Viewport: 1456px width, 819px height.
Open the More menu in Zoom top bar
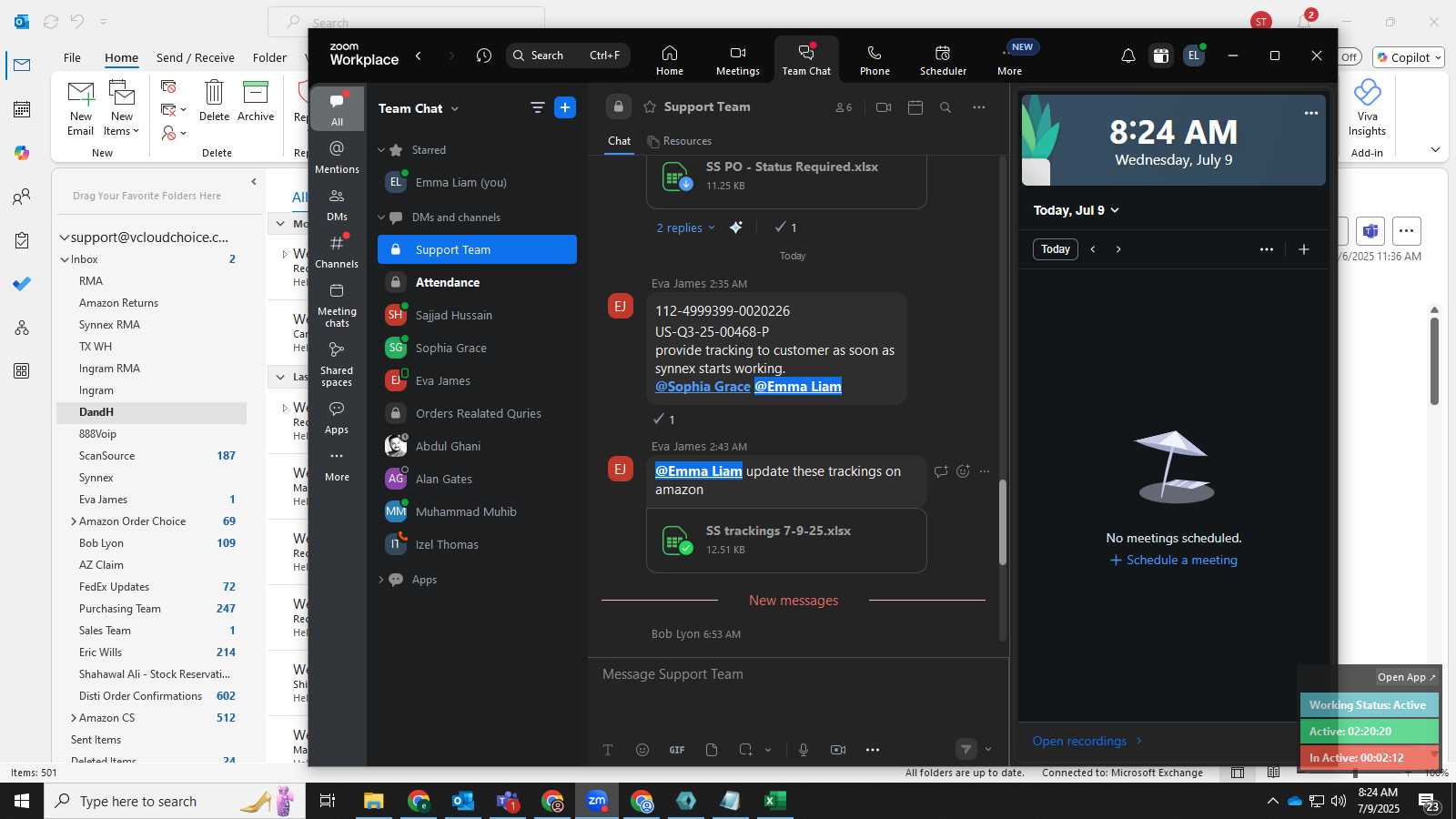tap(1009, 60)
